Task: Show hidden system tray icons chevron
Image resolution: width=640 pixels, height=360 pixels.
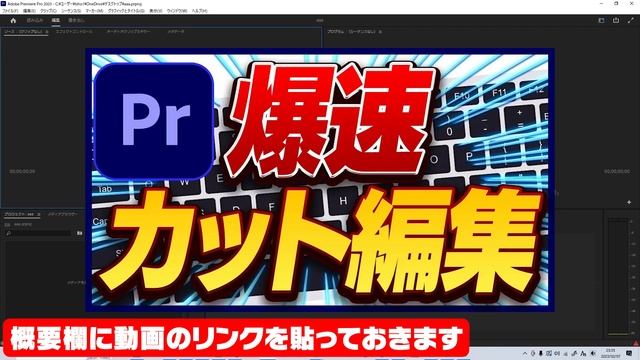Action: point(525,353)
